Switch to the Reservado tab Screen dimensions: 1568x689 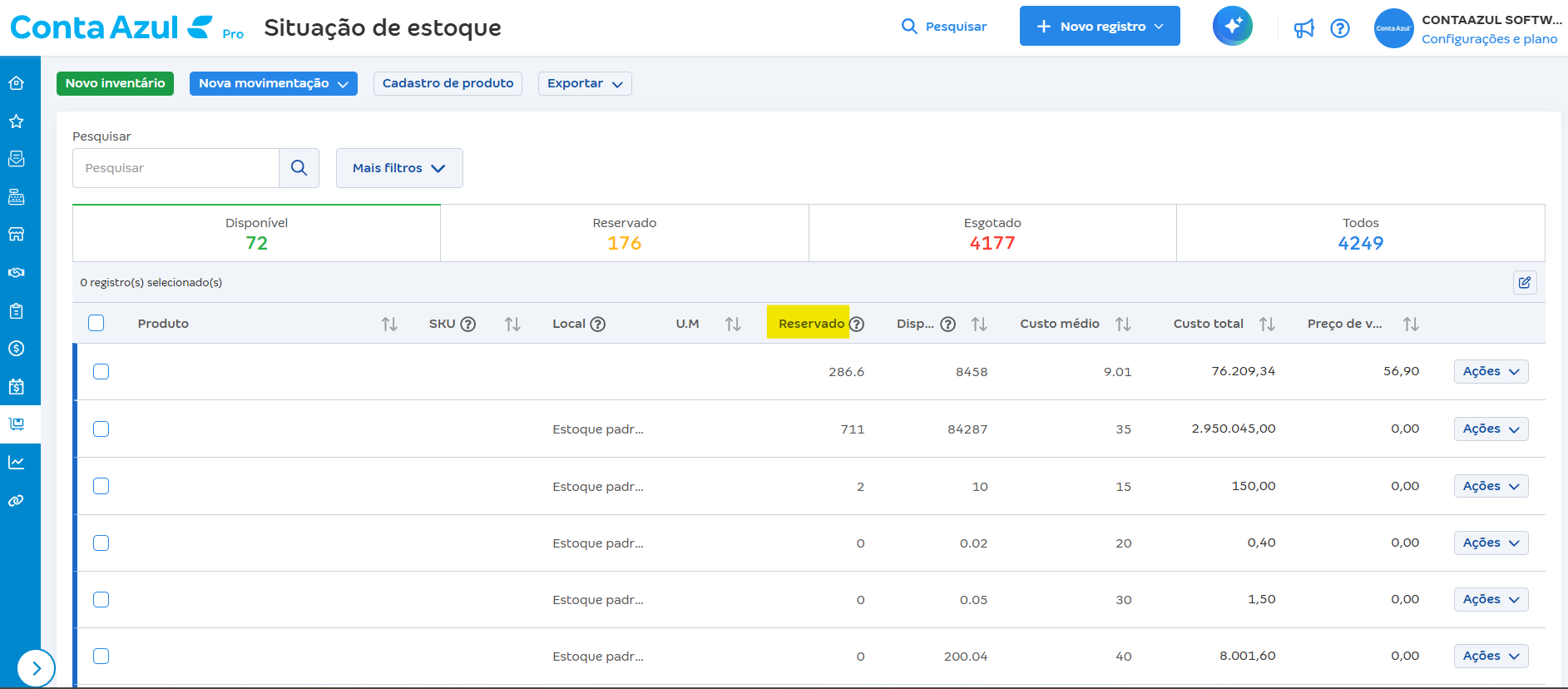tap(624, 233)
